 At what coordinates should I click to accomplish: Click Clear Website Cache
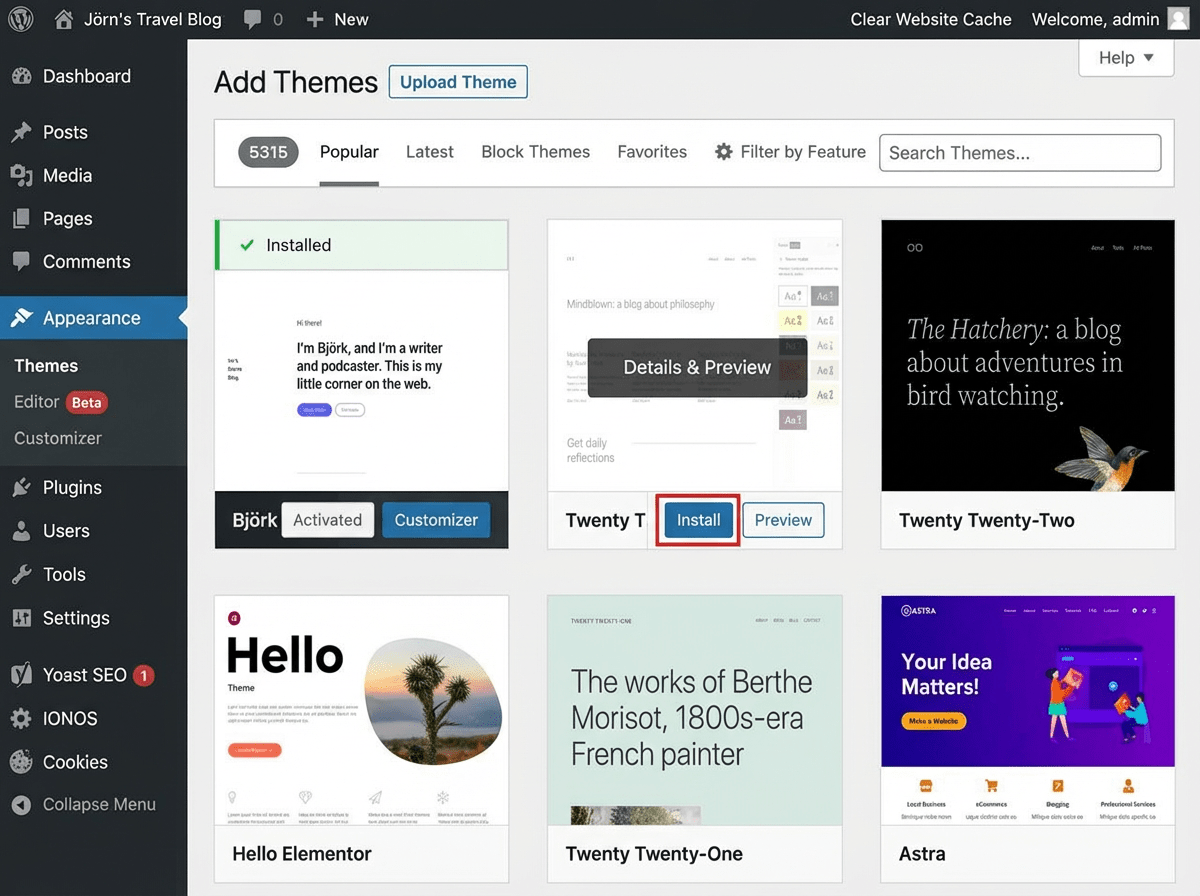click(931, 20)
